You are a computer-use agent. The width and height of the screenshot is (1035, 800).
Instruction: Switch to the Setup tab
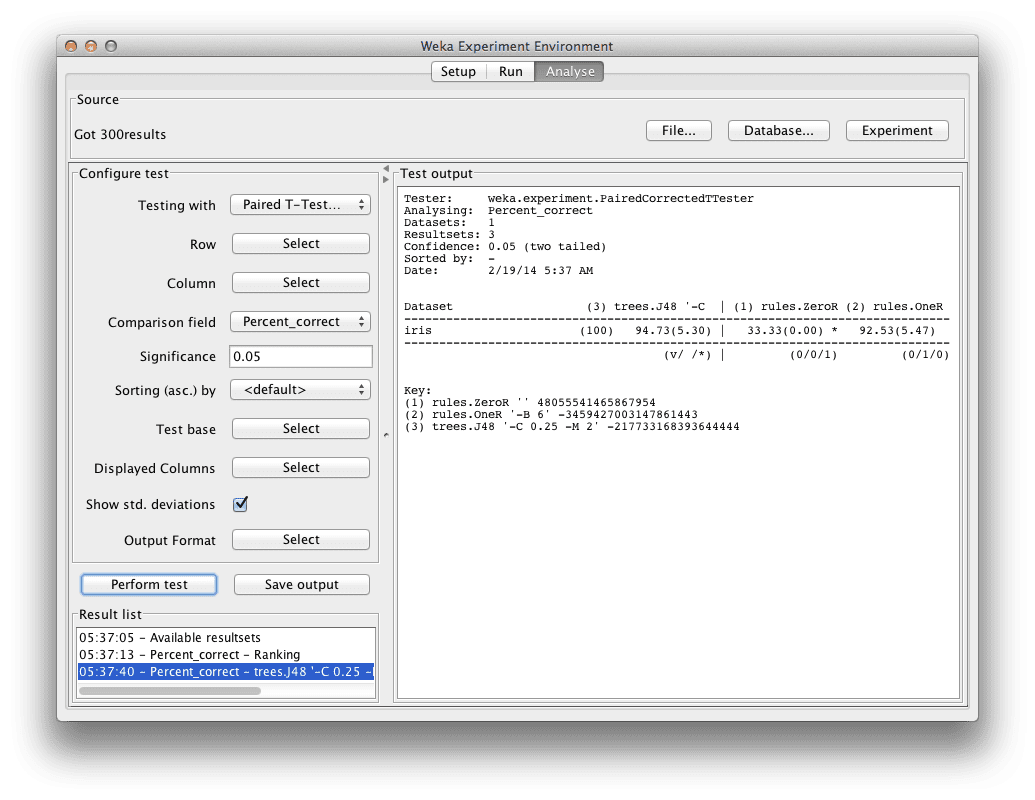point(458,71)
